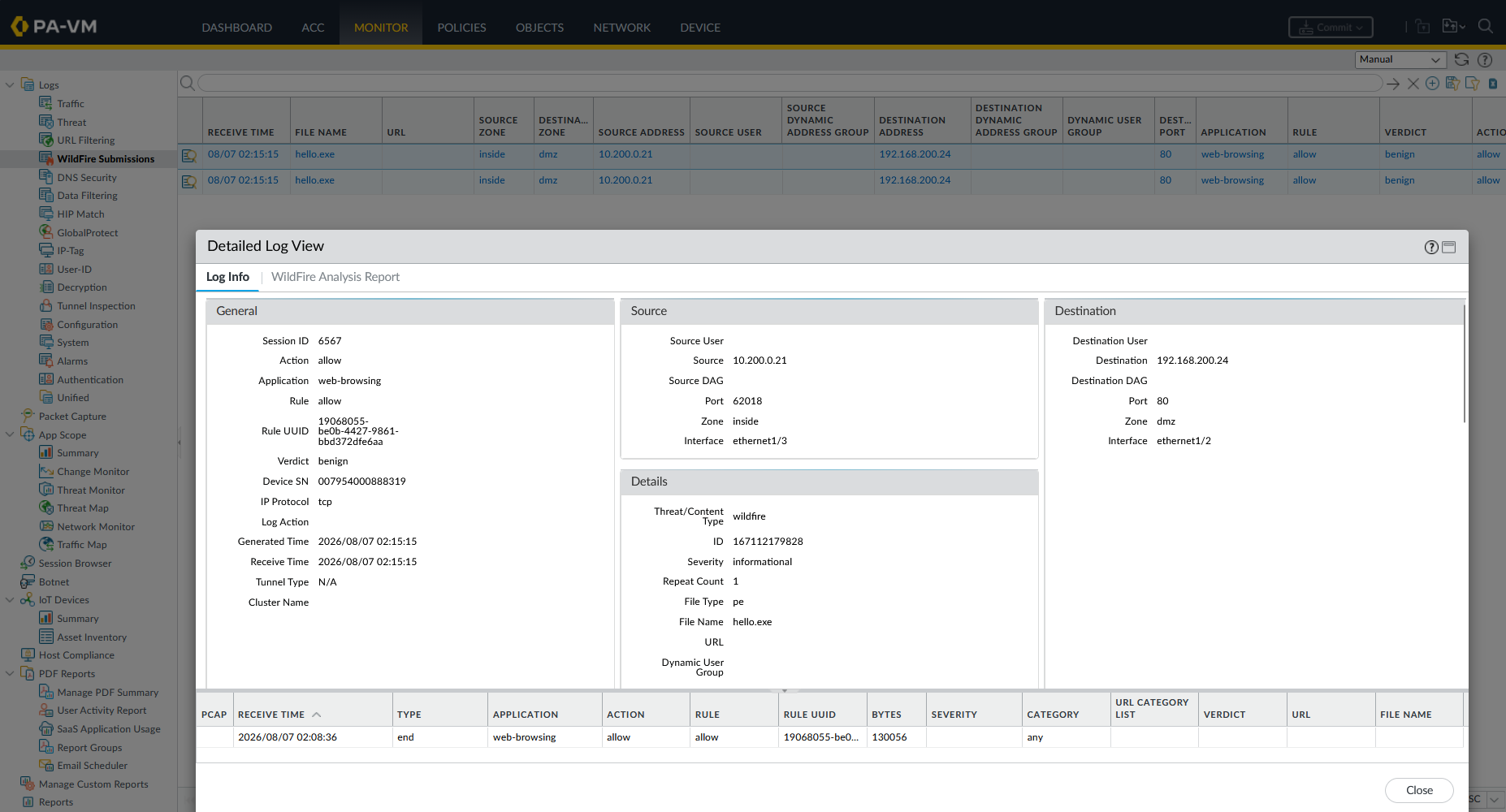Go to the NETWORK tab
The width and height of the screenshot is (1506, 812).
621,28
